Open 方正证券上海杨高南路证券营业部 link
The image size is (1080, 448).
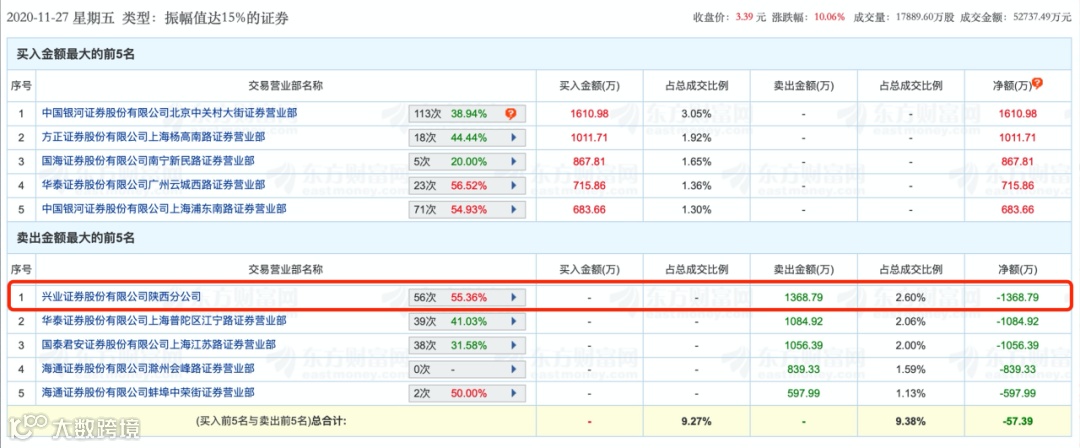(x=153, y=137)
